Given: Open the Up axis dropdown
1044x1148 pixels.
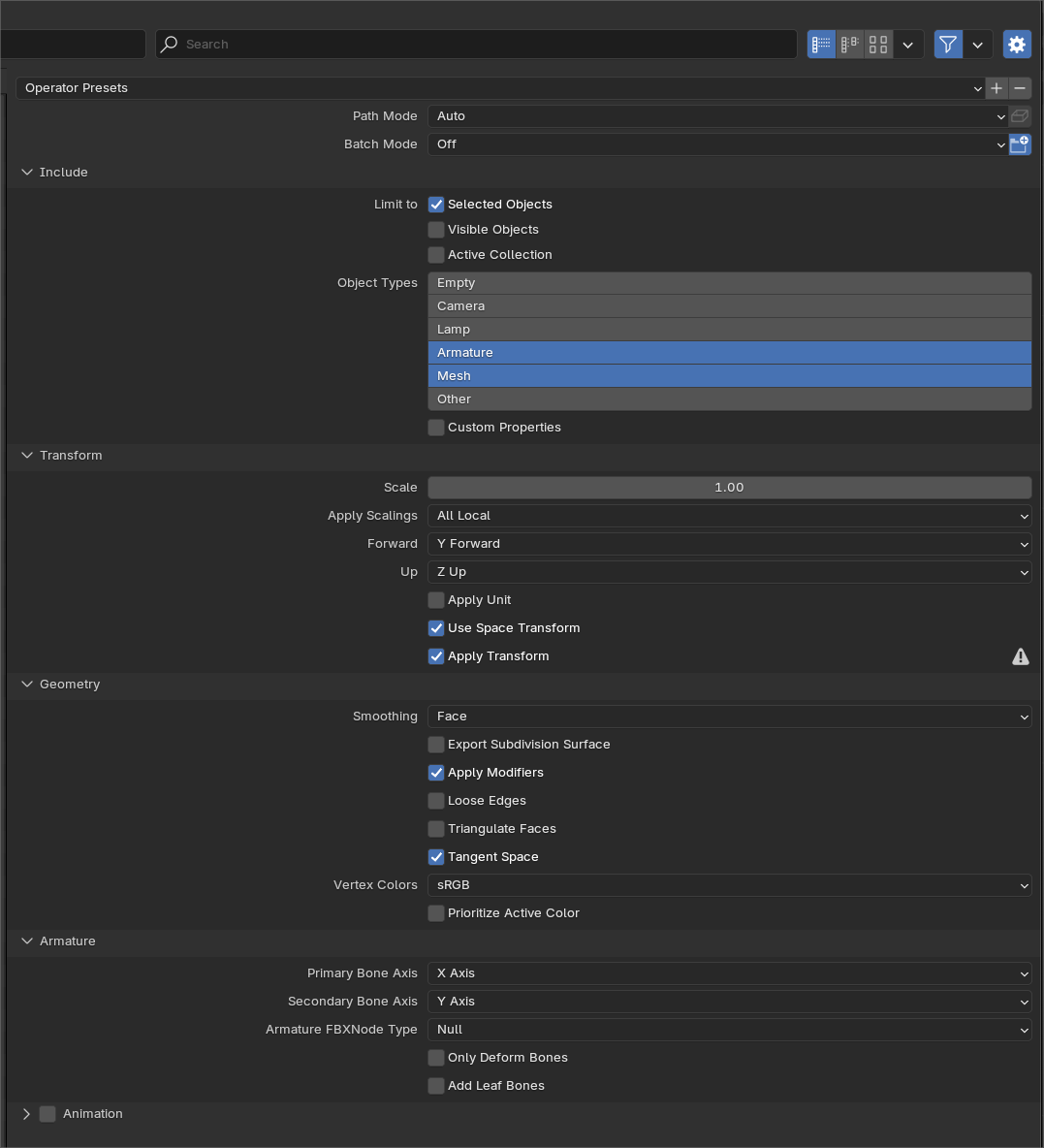Looking at the screenshot, I should [x=730, y=572].
